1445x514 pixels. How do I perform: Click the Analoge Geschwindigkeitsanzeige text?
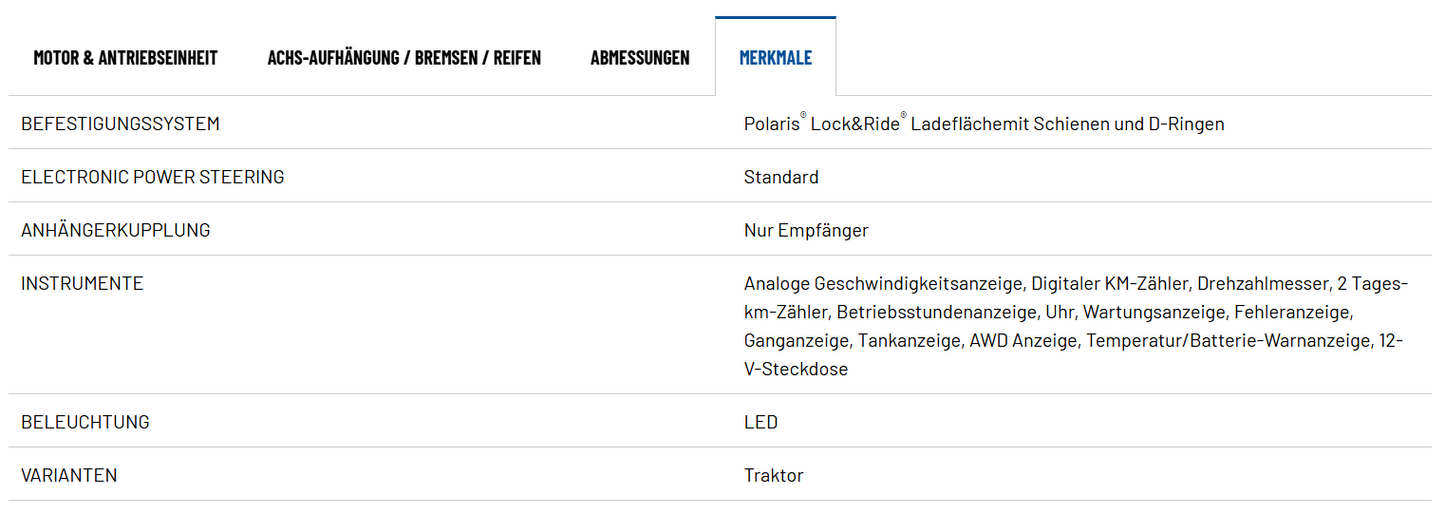pyautogui.click(x=882, y=283)
